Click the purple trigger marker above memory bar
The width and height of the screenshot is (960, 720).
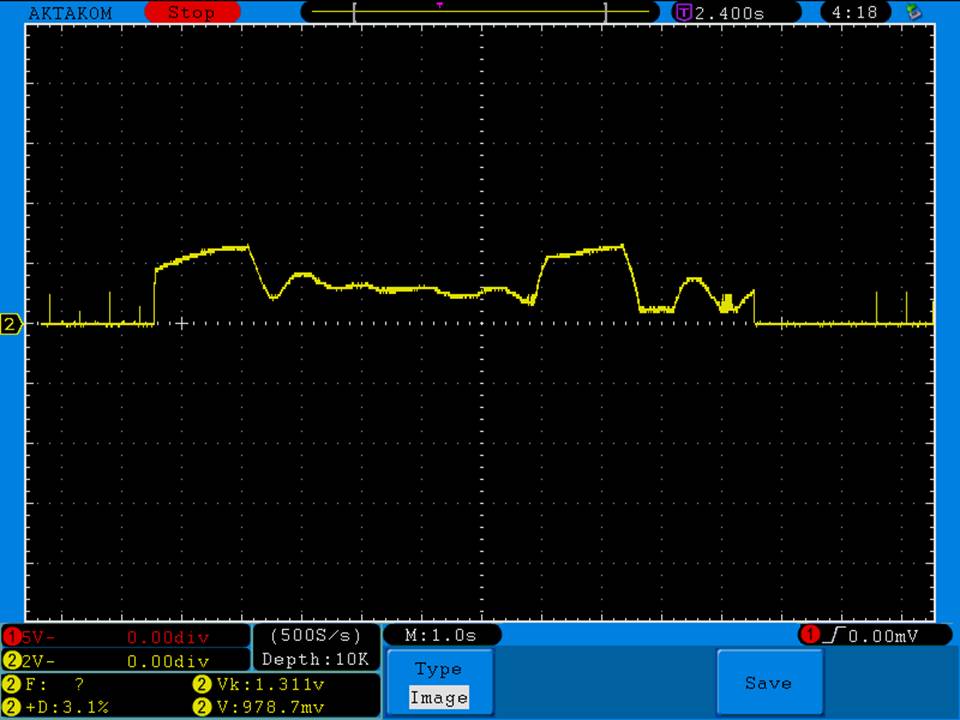coord(439,4)
